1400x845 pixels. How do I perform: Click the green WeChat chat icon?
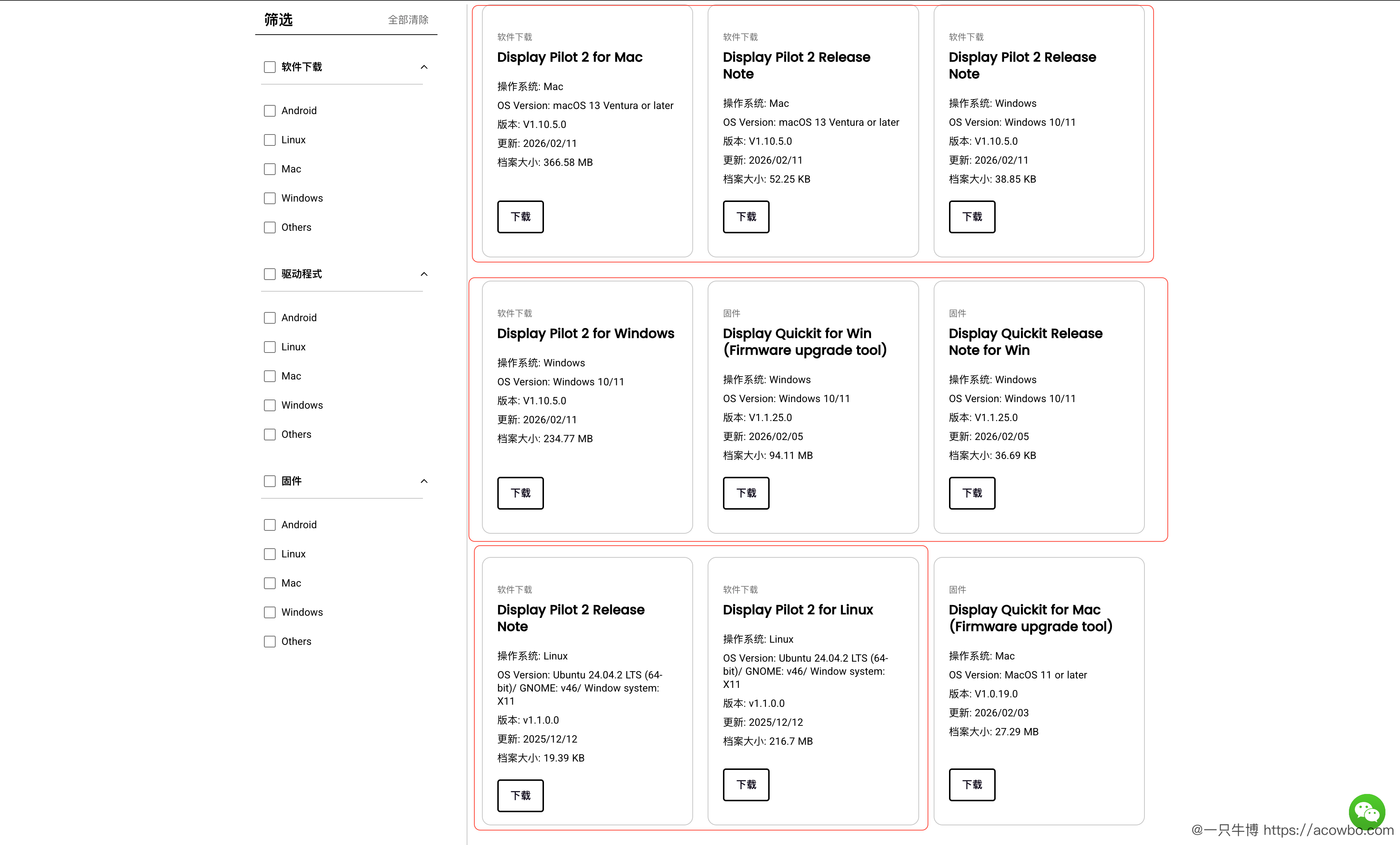pos(1366,812)
